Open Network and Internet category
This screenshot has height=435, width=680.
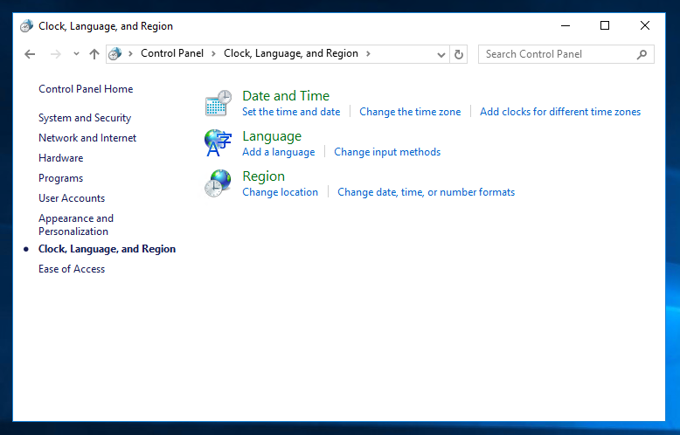(87, 138)
